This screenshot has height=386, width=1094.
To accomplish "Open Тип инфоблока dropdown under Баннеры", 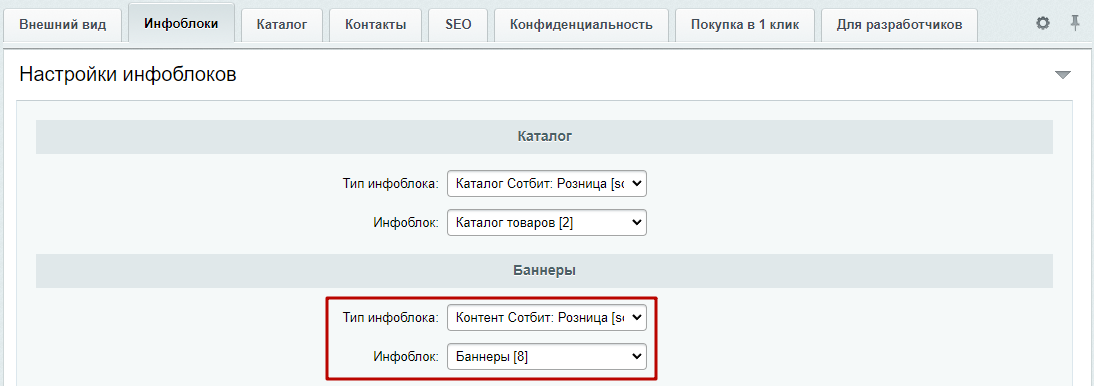I will coord(547,318).
